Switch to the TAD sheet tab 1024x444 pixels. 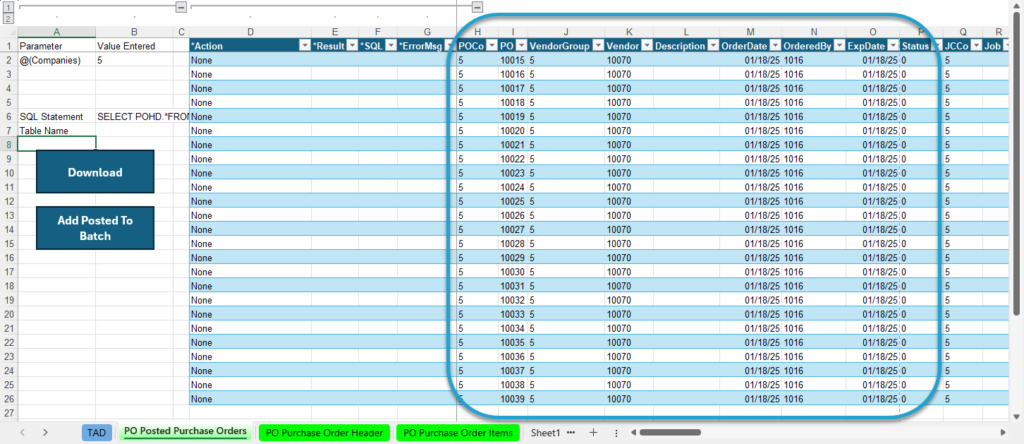(97, 432)
